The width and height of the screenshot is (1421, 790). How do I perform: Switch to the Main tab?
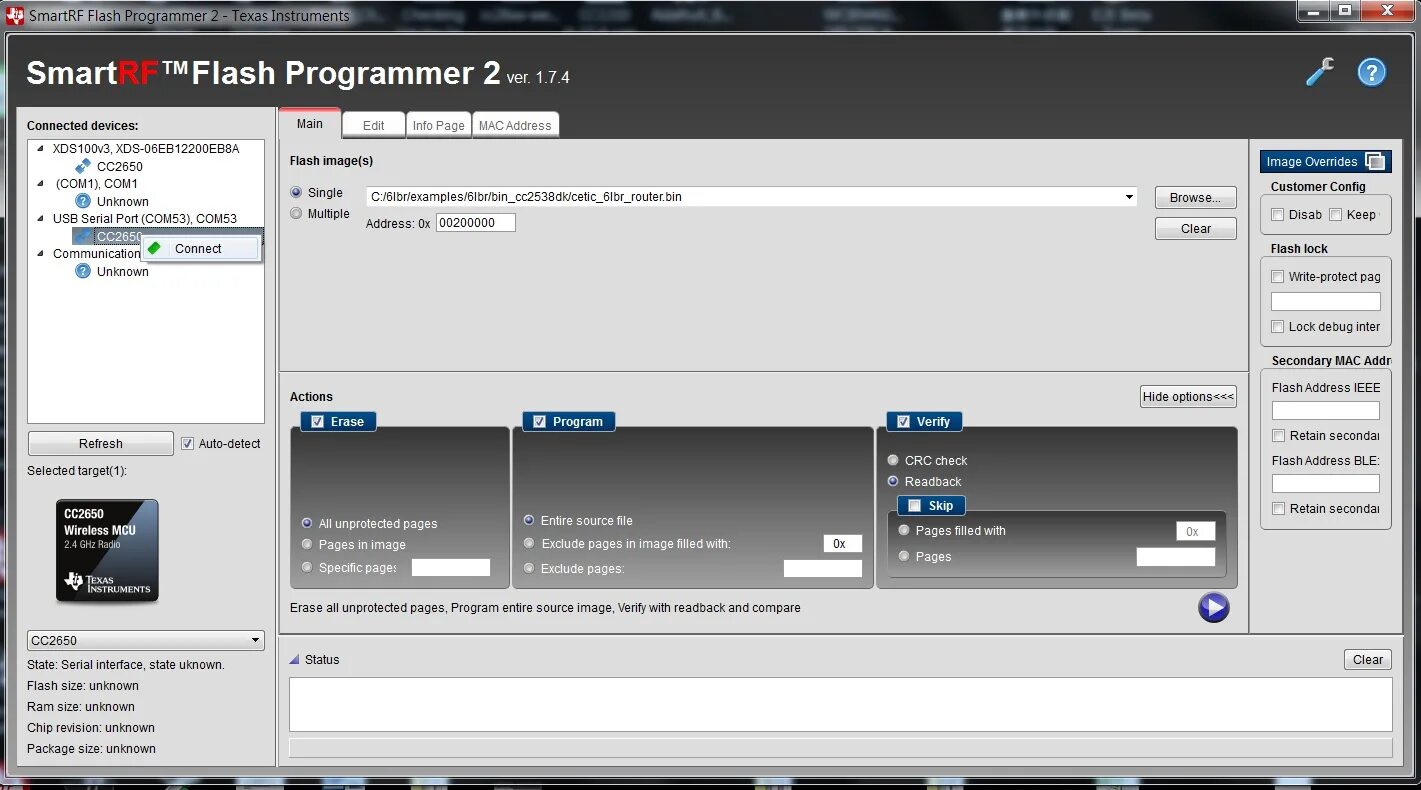pos(310,123)
